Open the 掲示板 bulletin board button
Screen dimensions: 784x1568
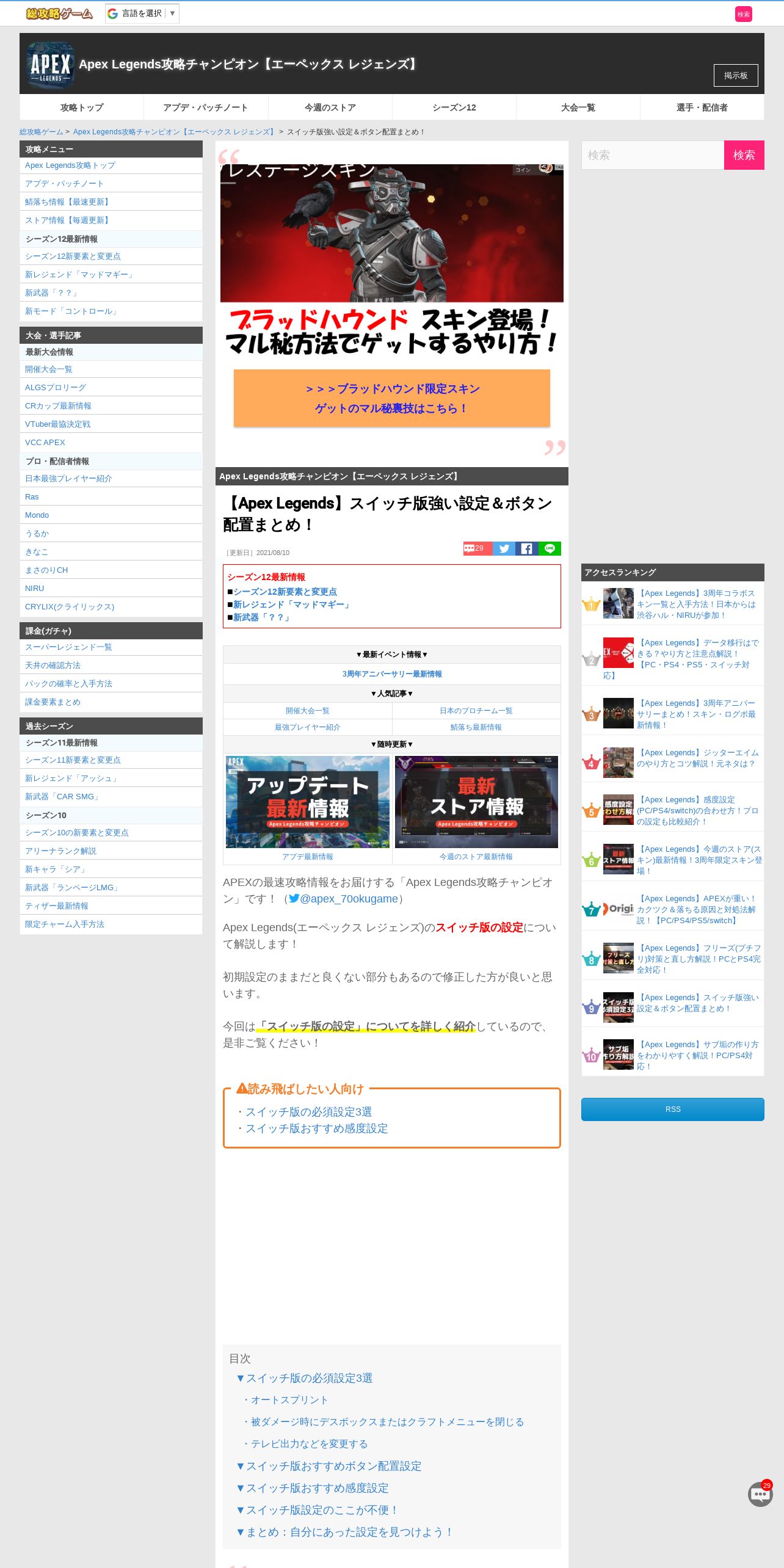(x=736, y=75)
